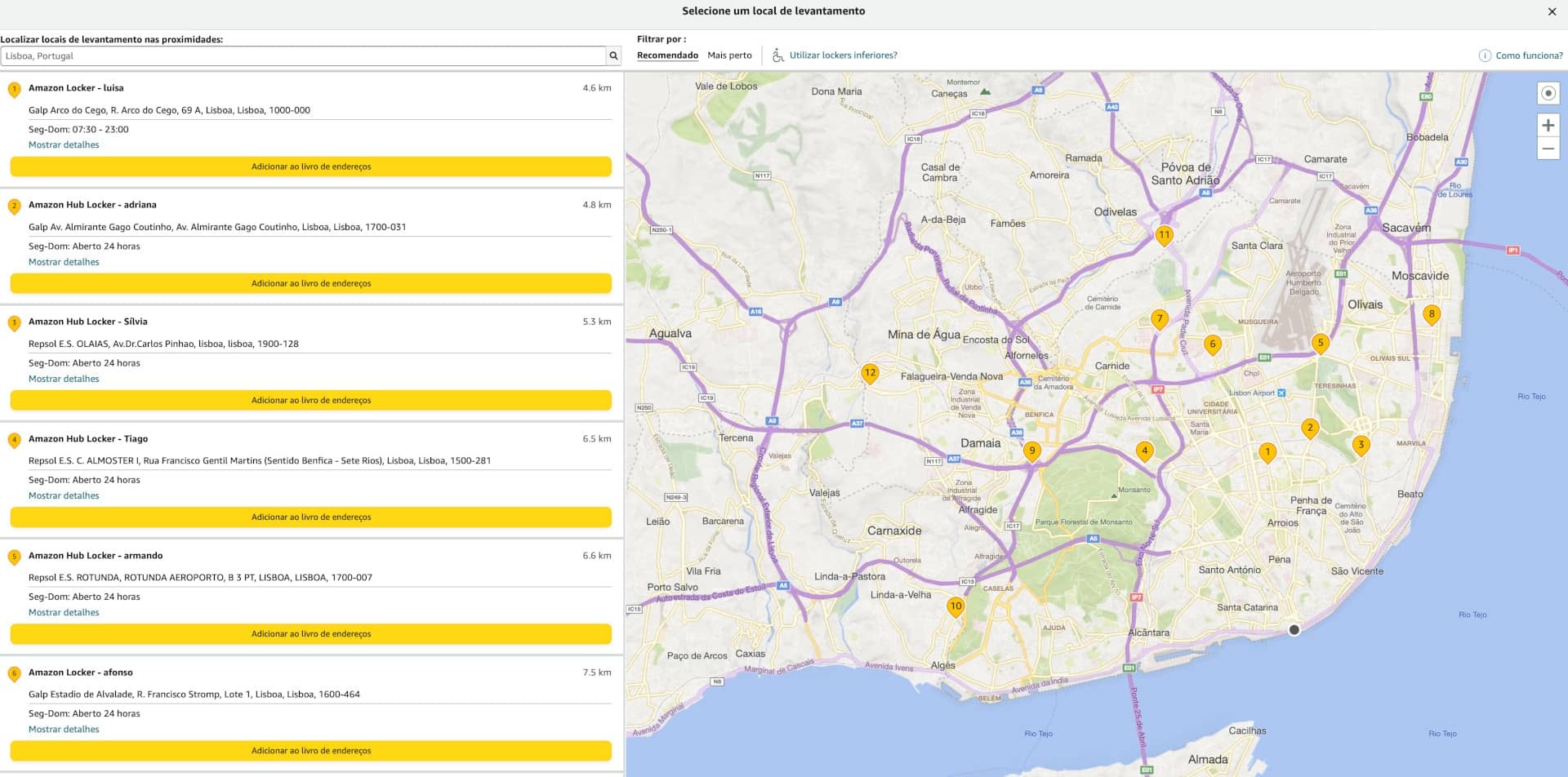Show details for Amazon Hub Locker Sílvia
The image size is (1568, 777).
point(64,379)
